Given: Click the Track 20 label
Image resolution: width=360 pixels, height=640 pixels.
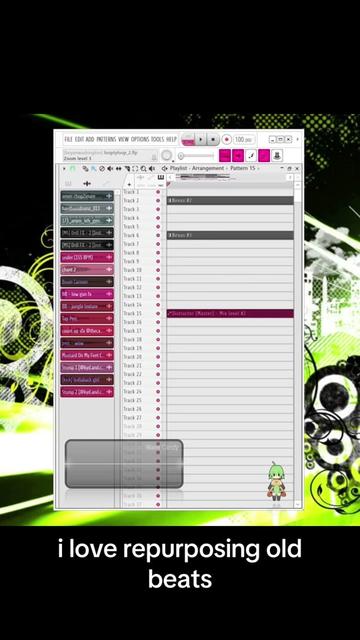Looking at the screenshot, I should point(132,357).
